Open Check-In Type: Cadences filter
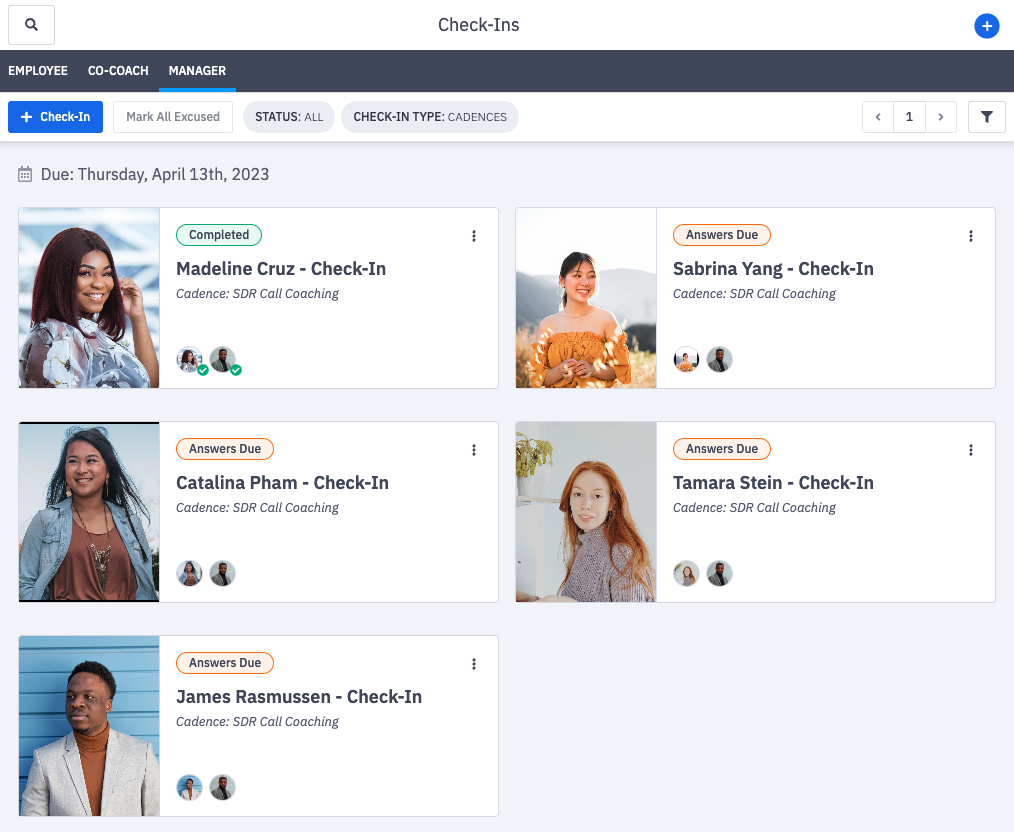1014x832 pixels. [429, 117]
